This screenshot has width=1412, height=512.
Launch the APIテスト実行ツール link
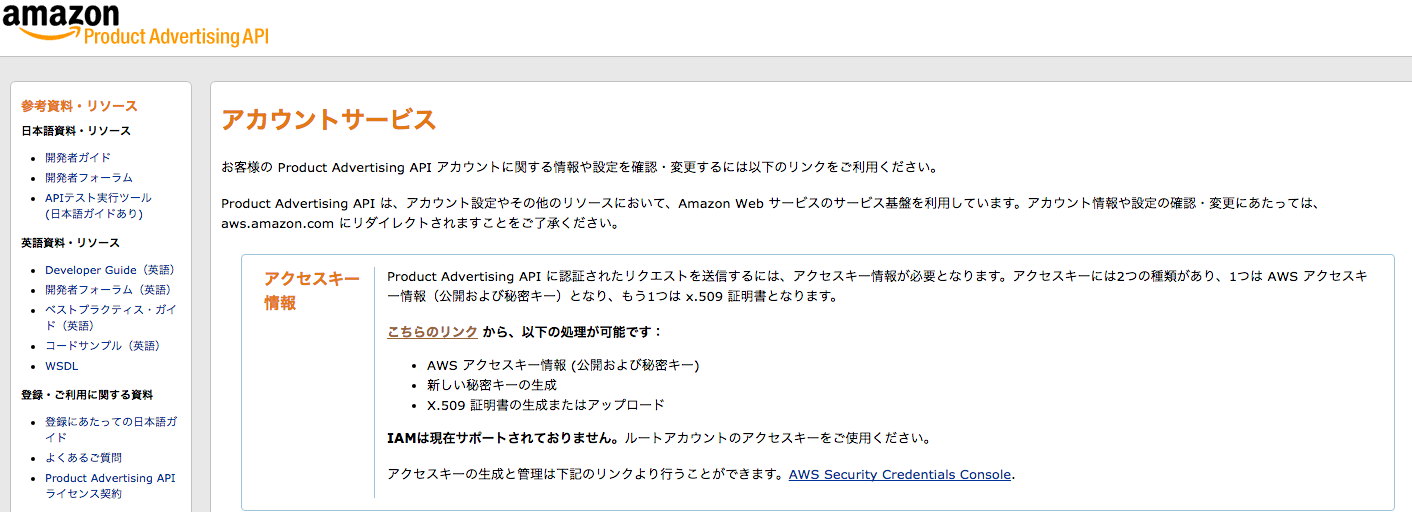pos(98,198)
